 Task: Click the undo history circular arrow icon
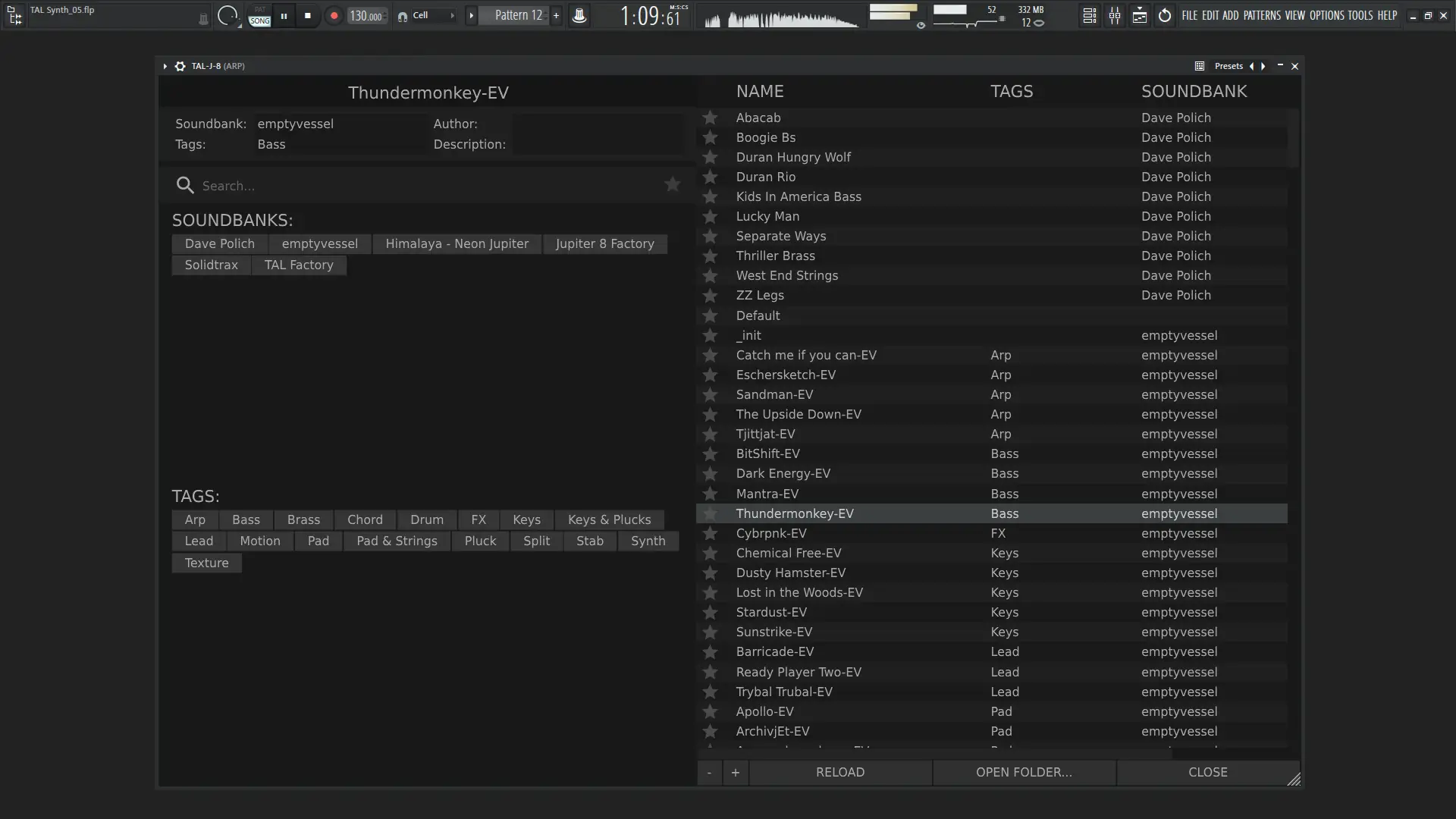click(1165, 15)
